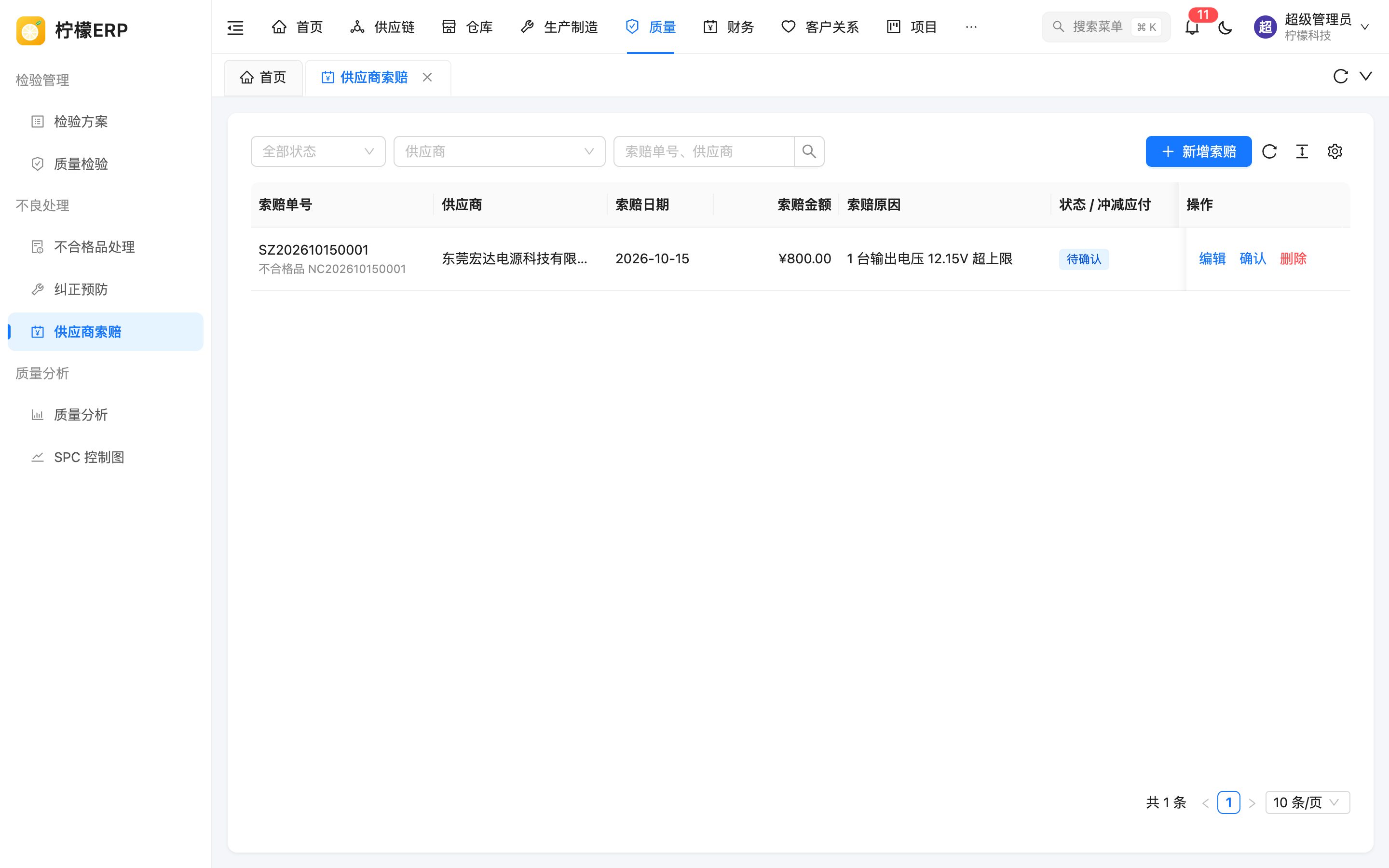This screenshot has height=868, width=1389.
Task: Expand the tab options chevron
Action: 1366,76
